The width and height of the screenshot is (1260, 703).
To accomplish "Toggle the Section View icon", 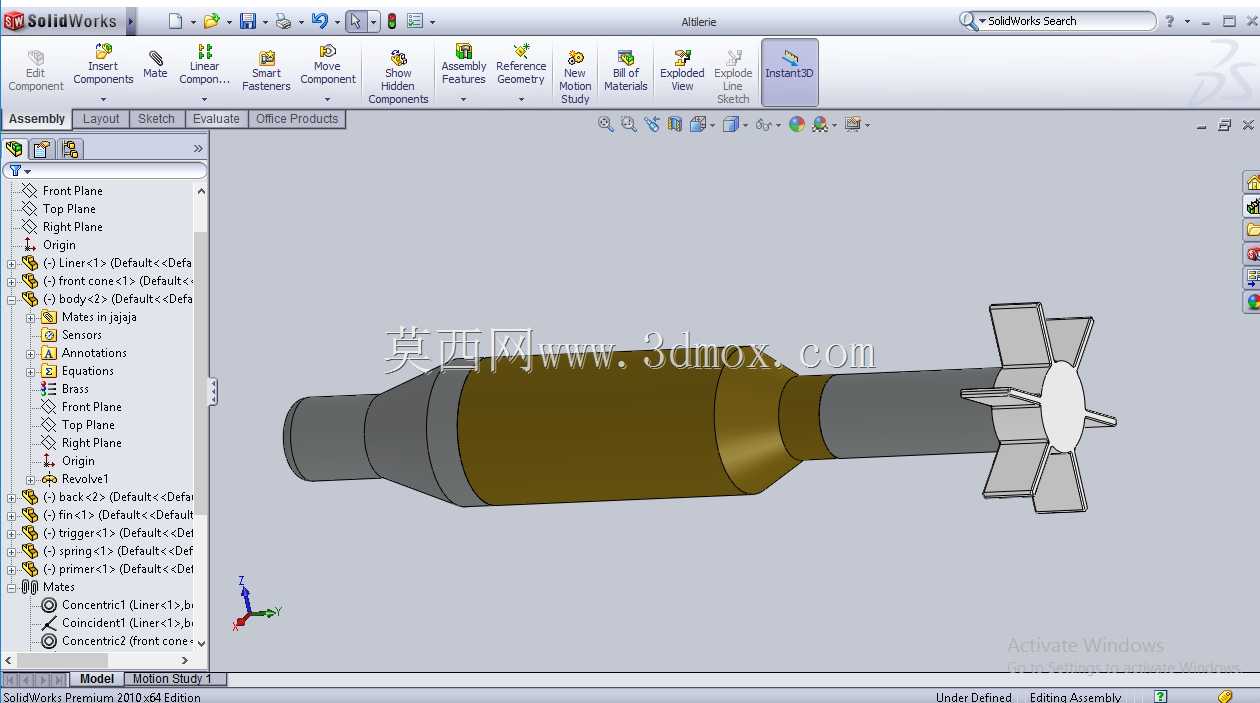I will (x=675, y=124).
